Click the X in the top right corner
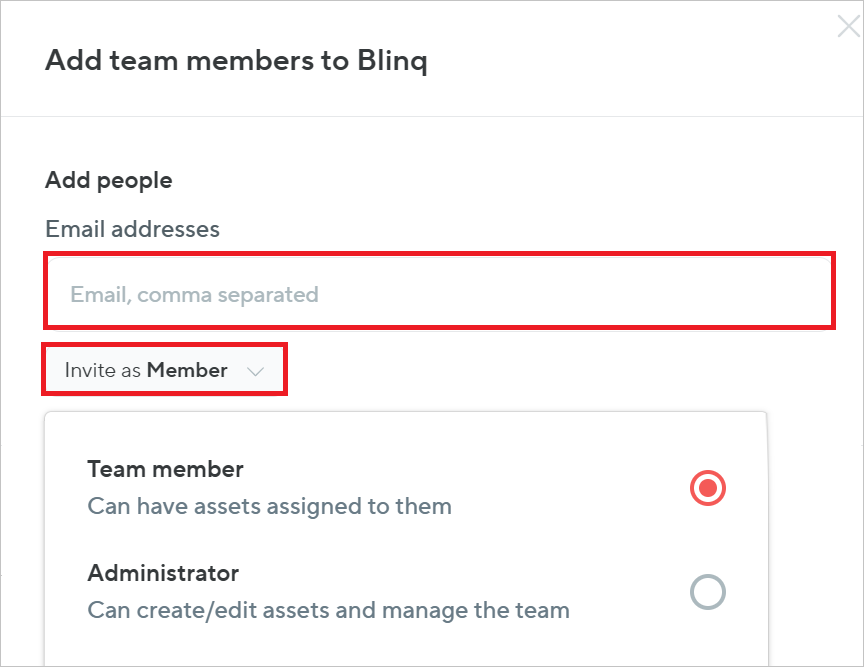This screenshot has width=864, height=667. pyautogui.click(x=847, y=26)
